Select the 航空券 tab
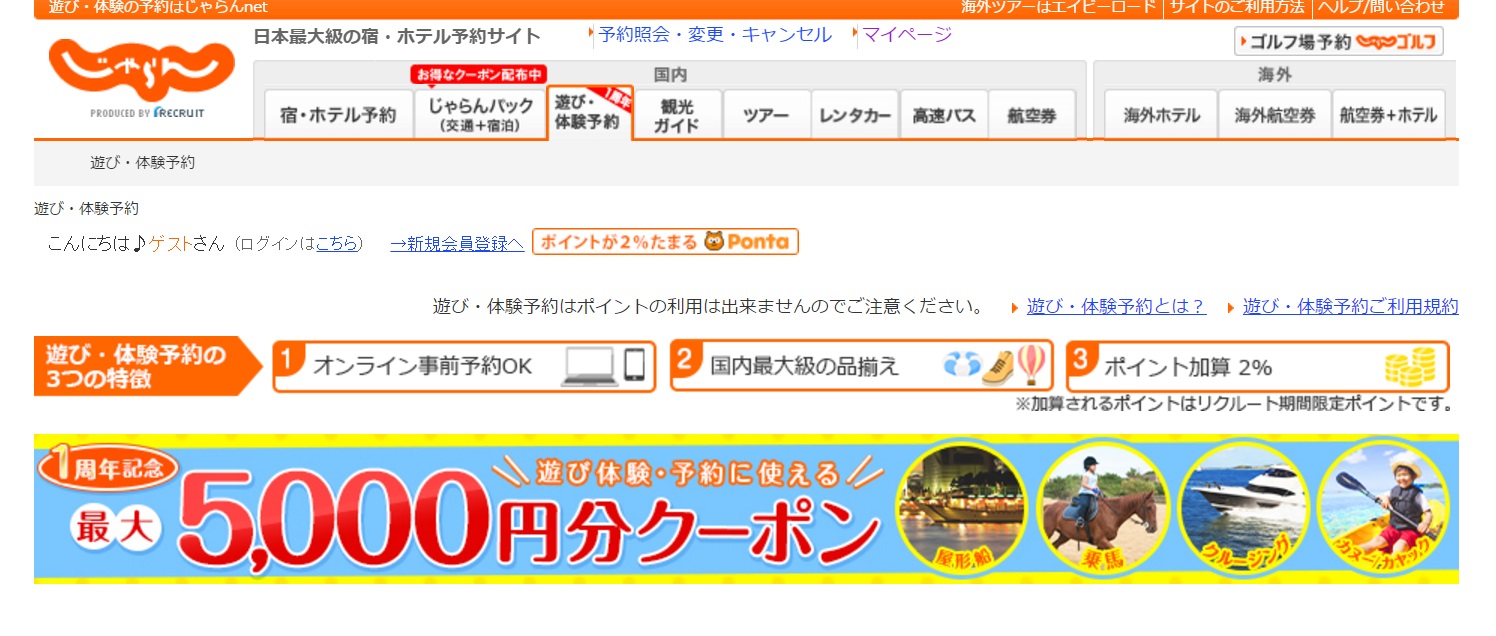Screen dimensions: 1496x636 1033,115
